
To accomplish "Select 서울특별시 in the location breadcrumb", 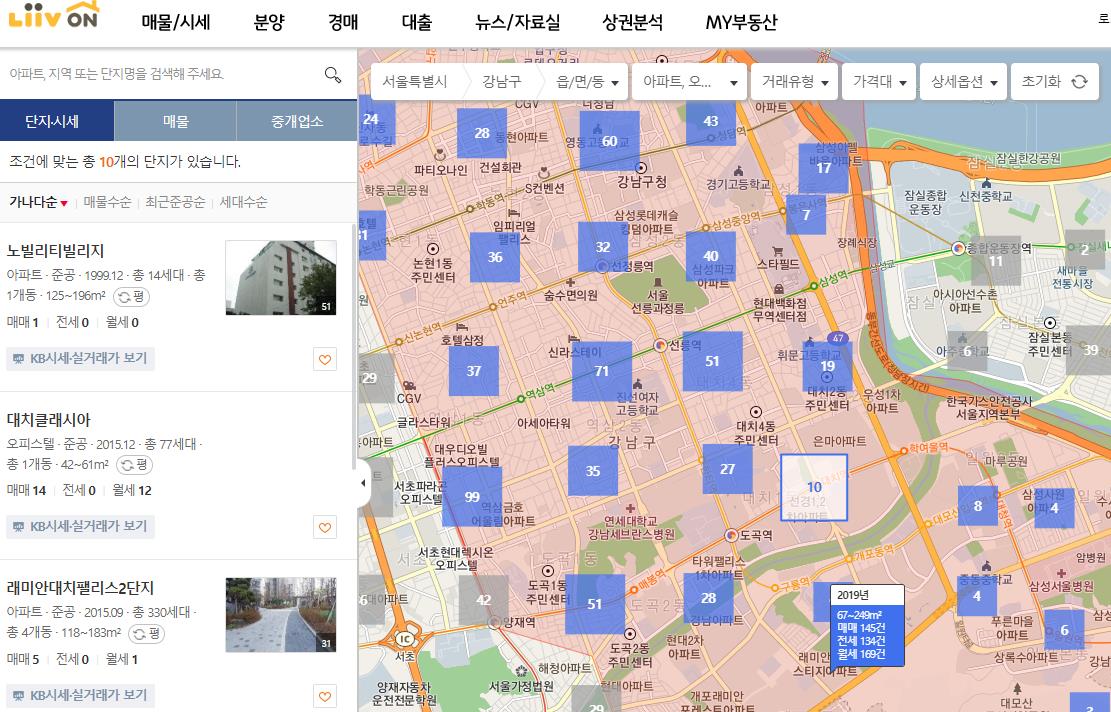I will pos(415,81).
